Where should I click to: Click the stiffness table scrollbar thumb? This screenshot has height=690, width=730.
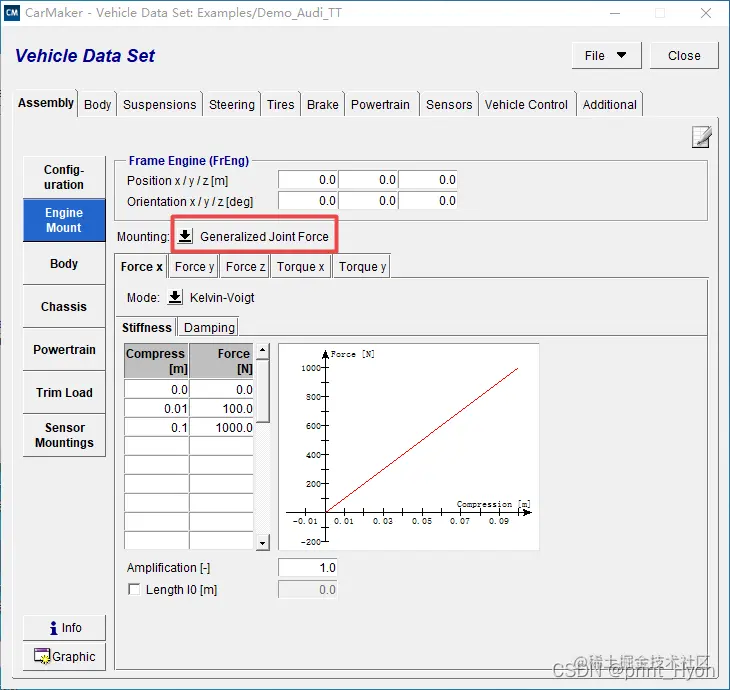[x=263, y=391]
